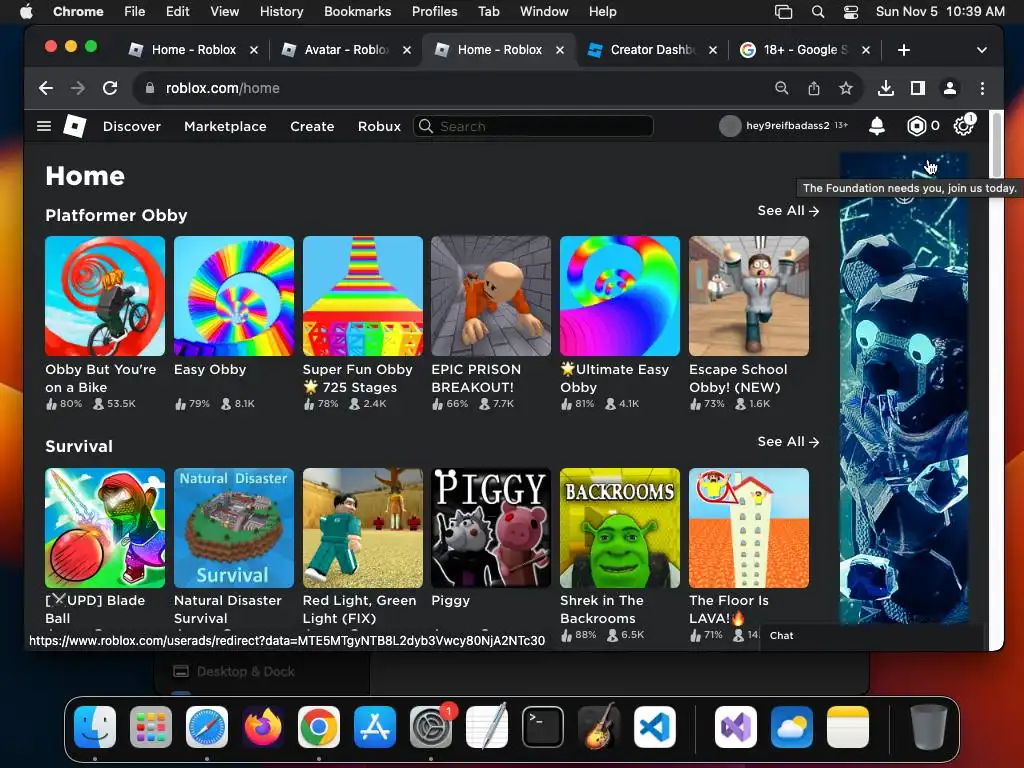Open a new browser tab
This screenshot has height=768, width=1024.
coord(903,50)
